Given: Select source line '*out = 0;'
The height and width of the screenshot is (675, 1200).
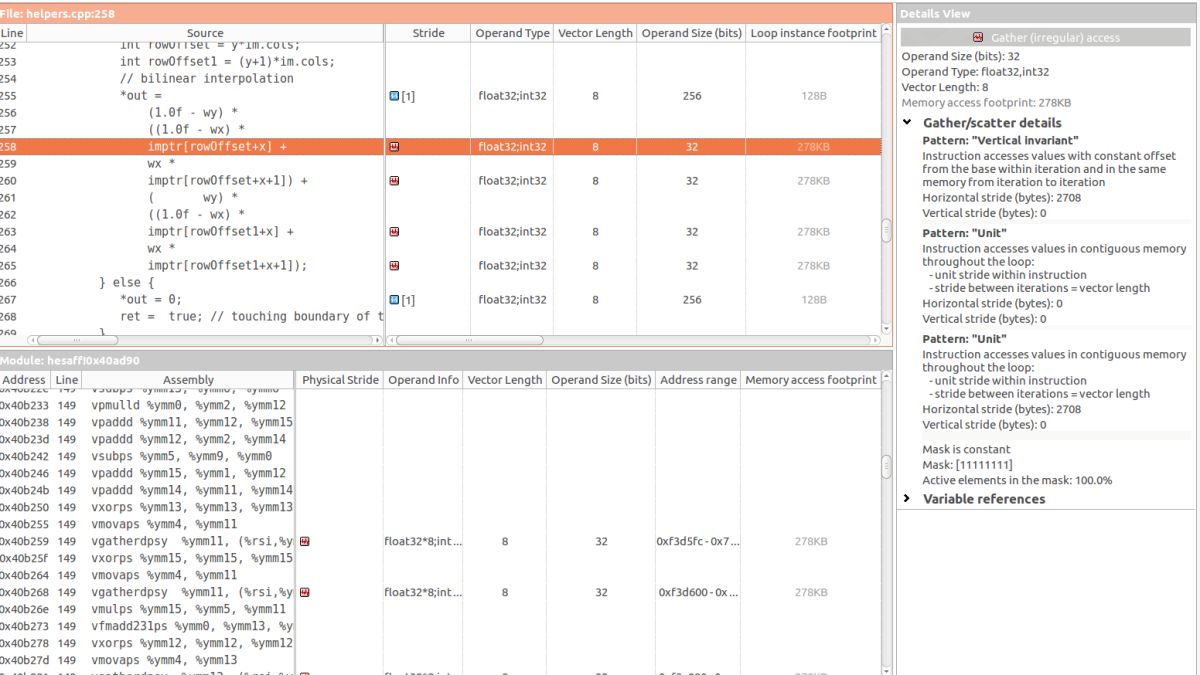Looking at the screenshot, I should (151, 300).
